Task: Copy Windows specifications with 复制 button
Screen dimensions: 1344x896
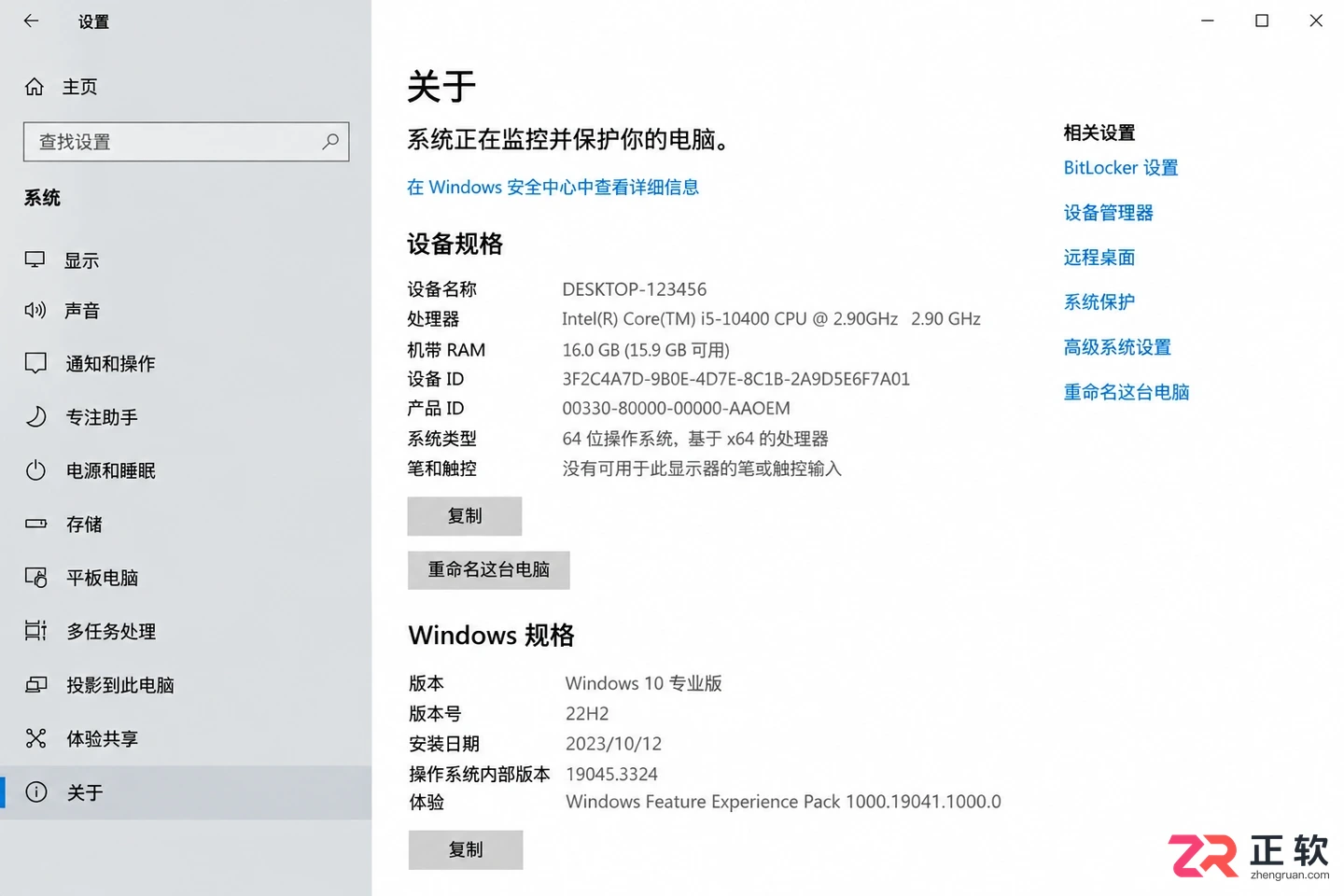Action: coord(466,849)
